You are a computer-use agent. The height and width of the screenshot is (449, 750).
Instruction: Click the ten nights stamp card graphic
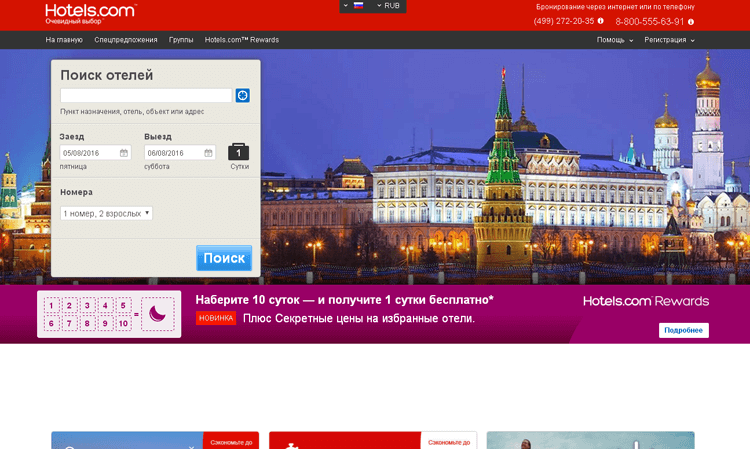click(109, 314)
